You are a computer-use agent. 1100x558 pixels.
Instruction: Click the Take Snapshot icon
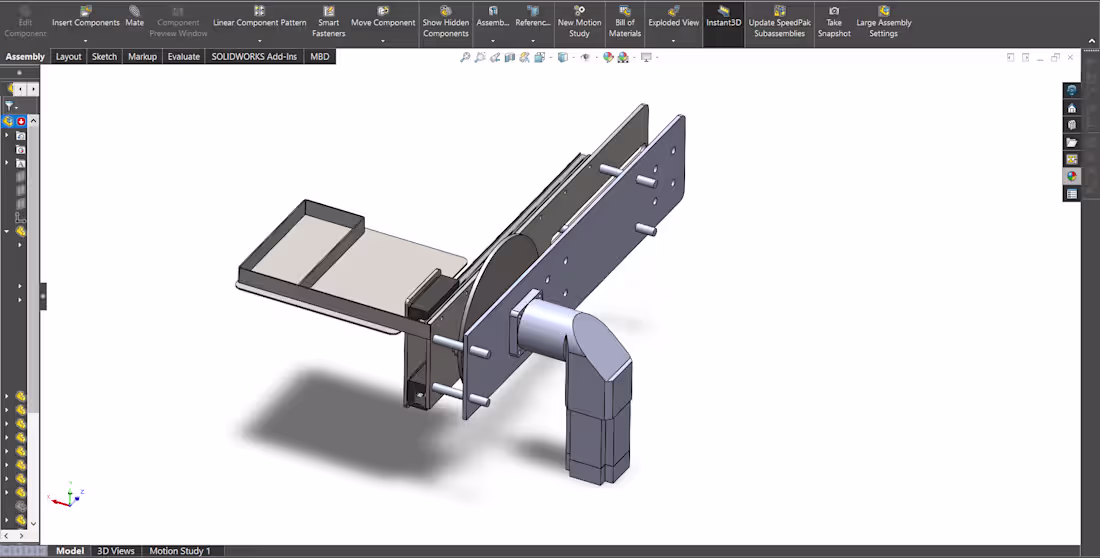[x=833, y=21]
